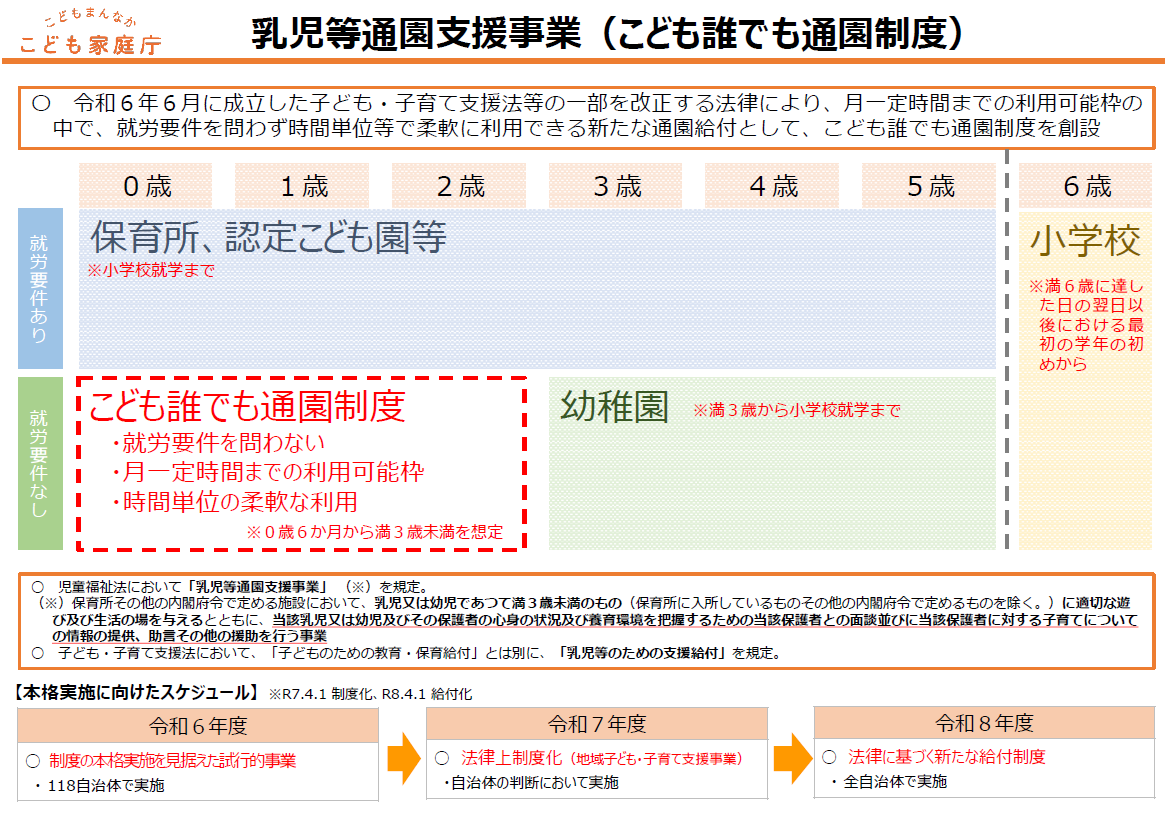Screen dimensions: 1165x813
Task: Click the 保育所、認定こども園等 heading
Action: point(268,238)
